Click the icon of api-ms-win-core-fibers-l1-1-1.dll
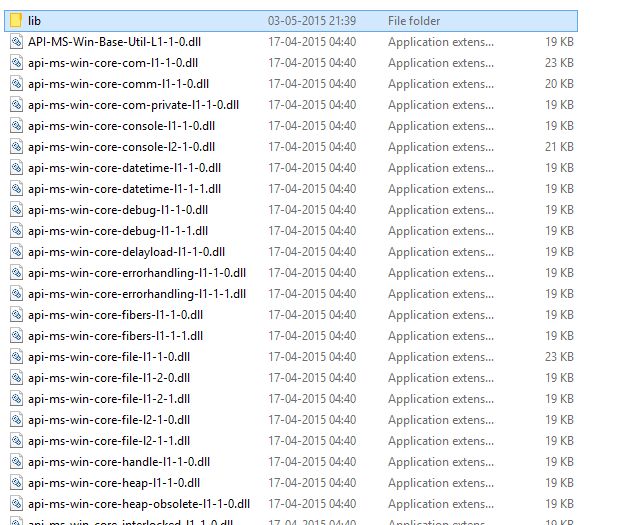 (16, 336)
